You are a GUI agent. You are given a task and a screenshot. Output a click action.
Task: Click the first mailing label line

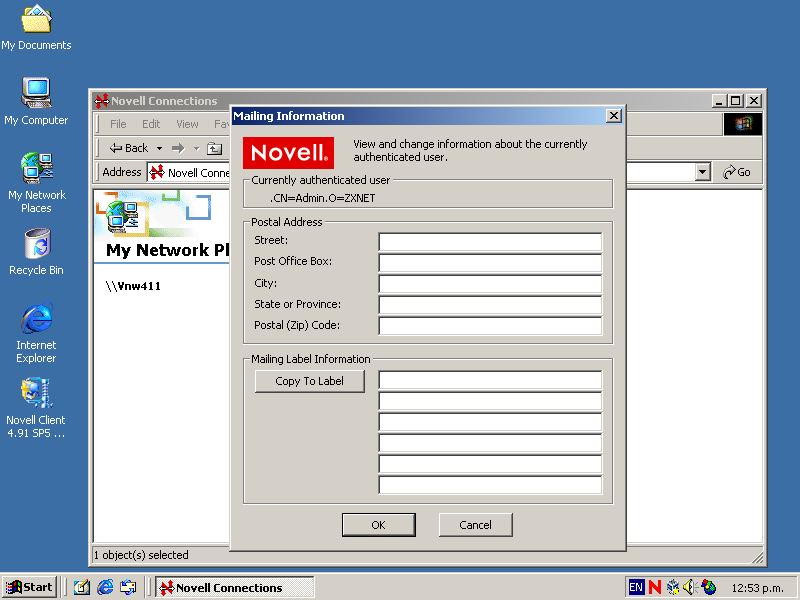(490, 380)
